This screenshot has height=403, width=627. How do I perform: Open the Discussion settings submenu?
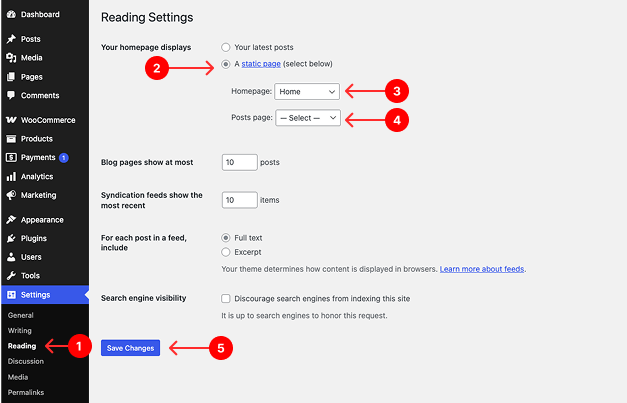click(x=26, y=361)
